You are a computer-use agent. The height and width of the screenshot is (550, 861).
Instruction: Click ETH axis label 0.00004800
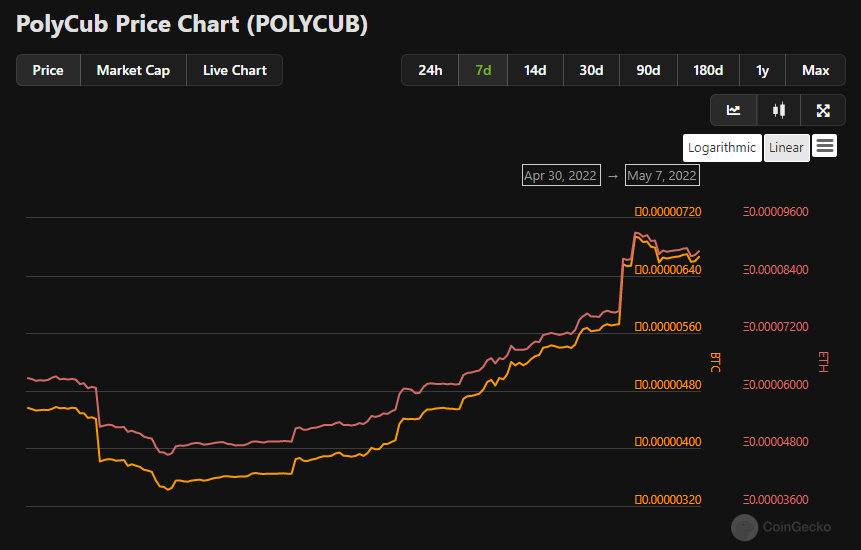tap(776, 442)
